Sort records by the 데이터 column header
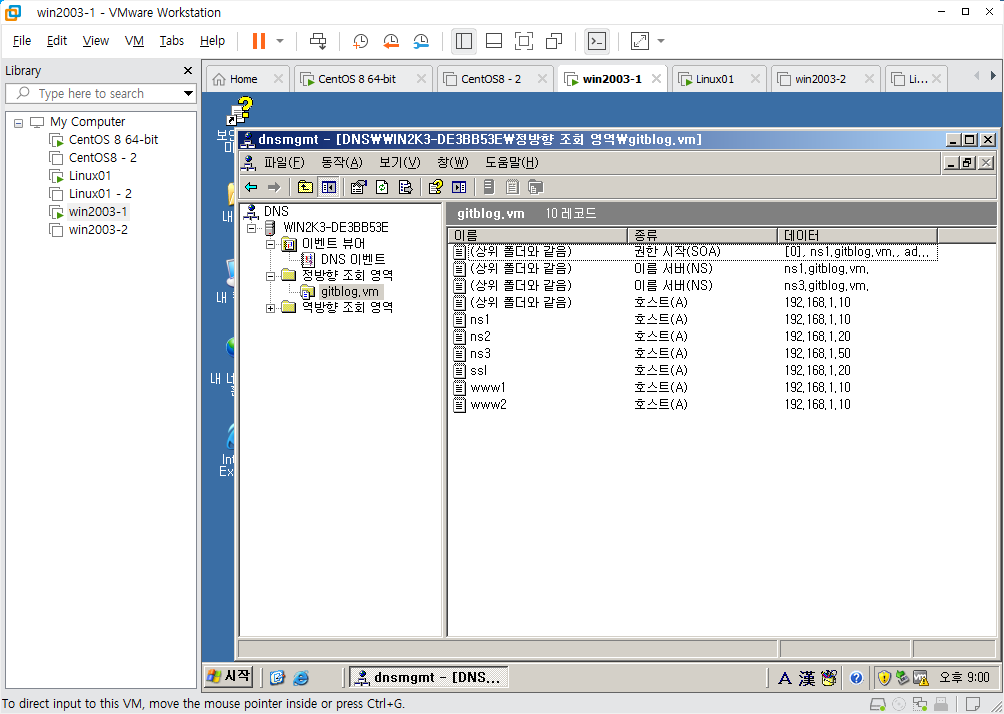Screen dimensions: 1004x714 click(857, 236)
